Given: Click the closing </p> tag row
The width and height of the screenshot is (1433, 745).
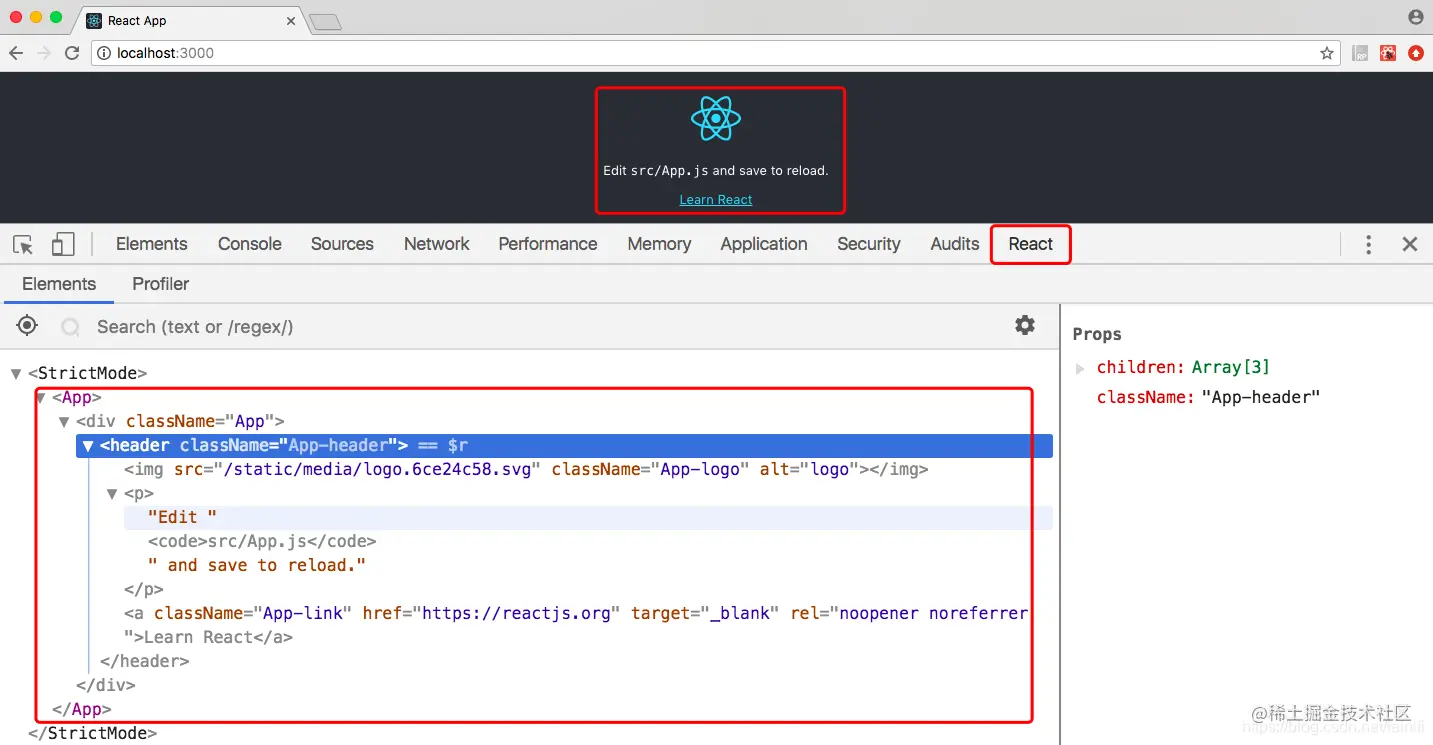Looking at the screenshot, I should [144, 589].
